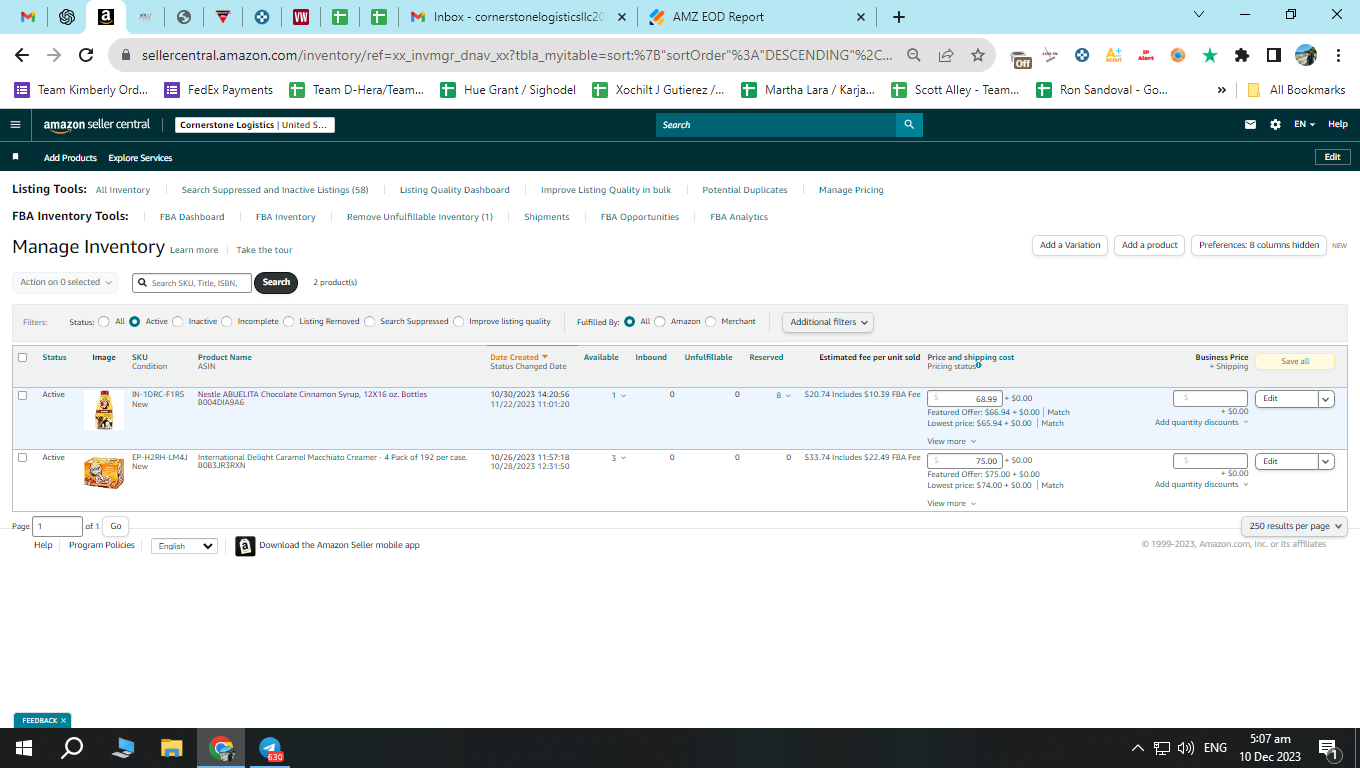1360x768 pixels.
Task: Select the Listing Removed status filter
Action: click(289, 322)
